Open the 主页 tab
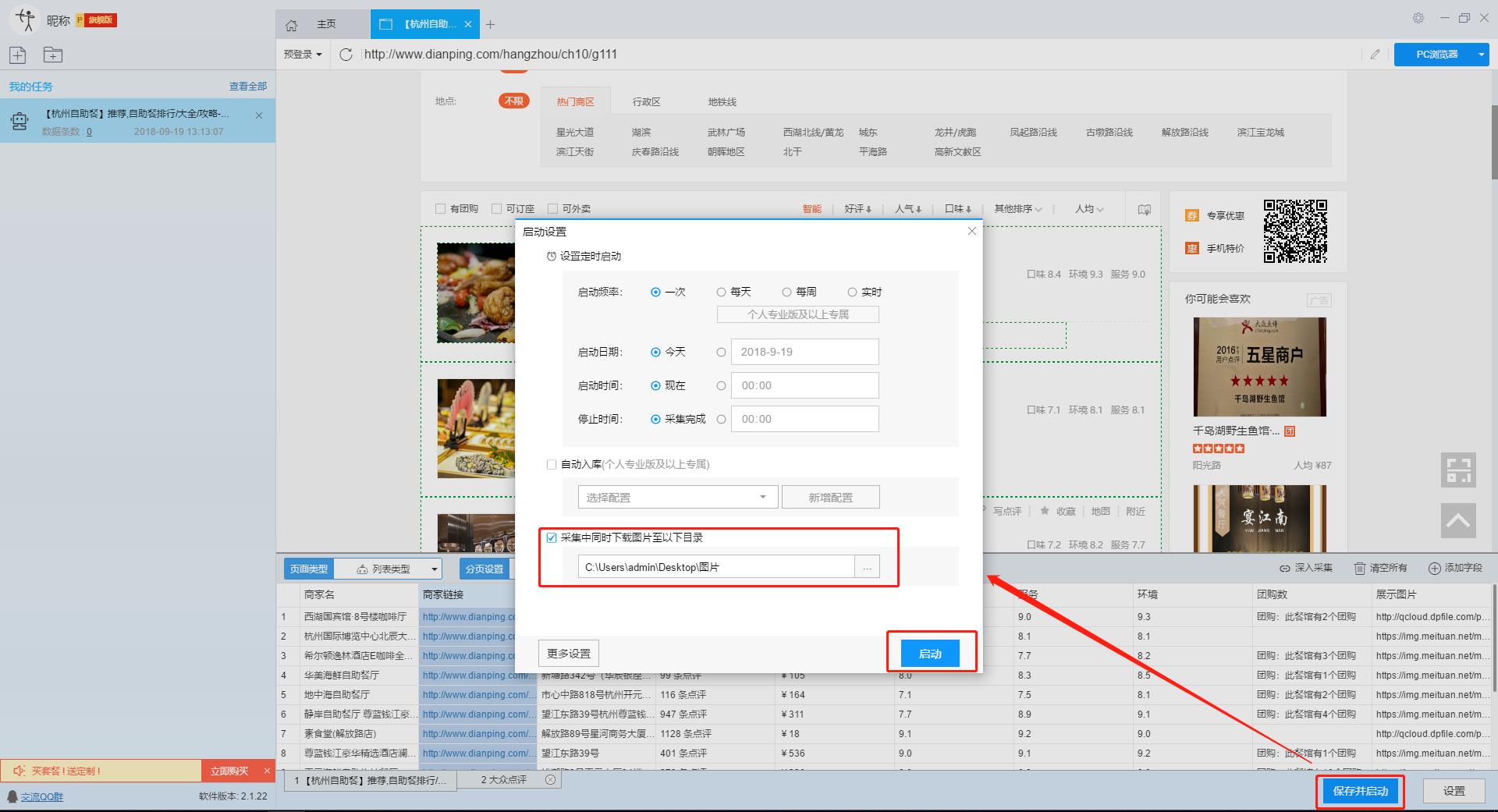This screenshot has width=1498, height=812. pos(326,24)
